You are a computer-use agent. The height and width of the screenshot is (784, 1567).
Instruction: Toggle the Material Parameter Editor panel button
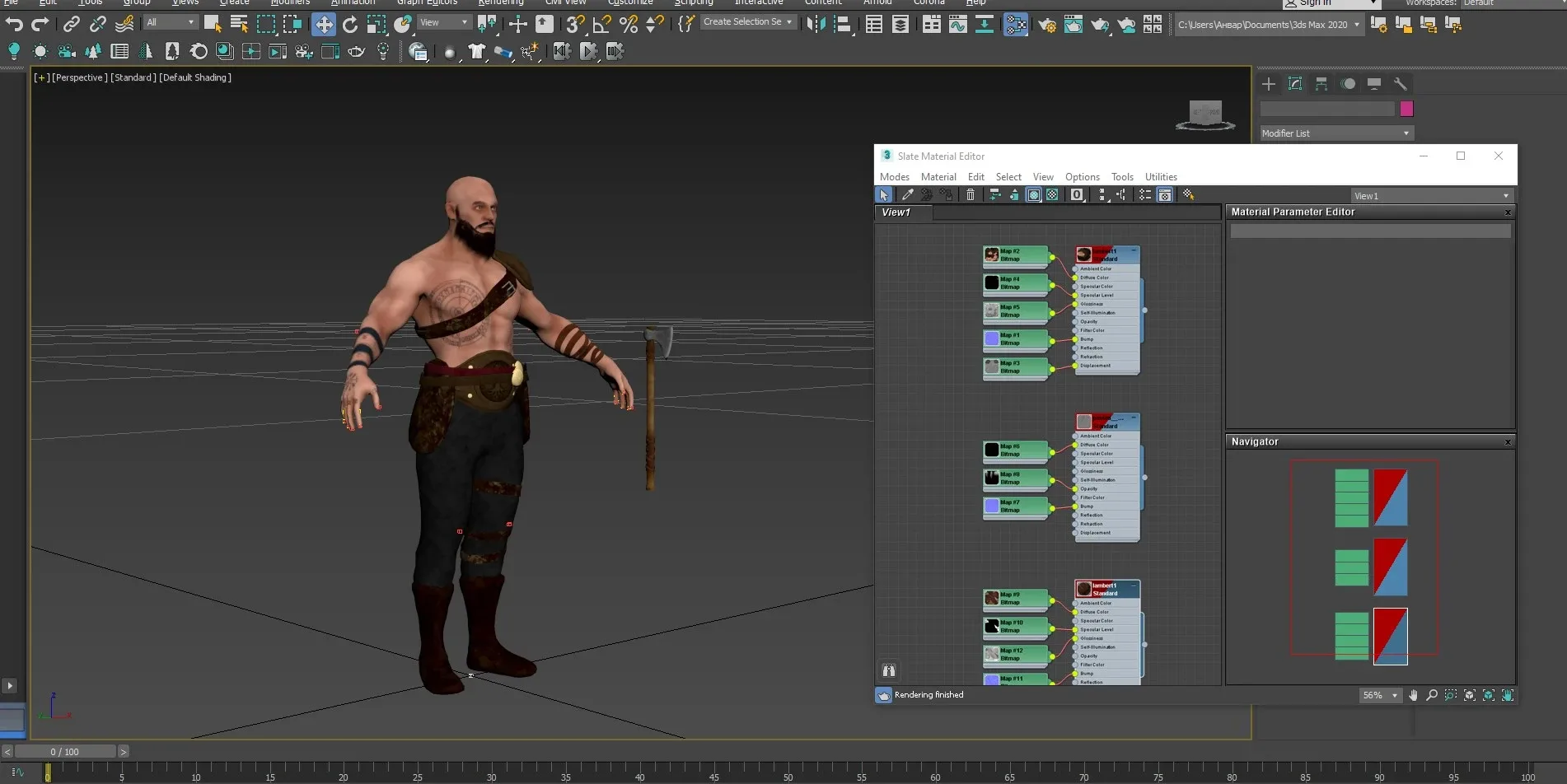pyautogui.click(x=1165, y=195)
